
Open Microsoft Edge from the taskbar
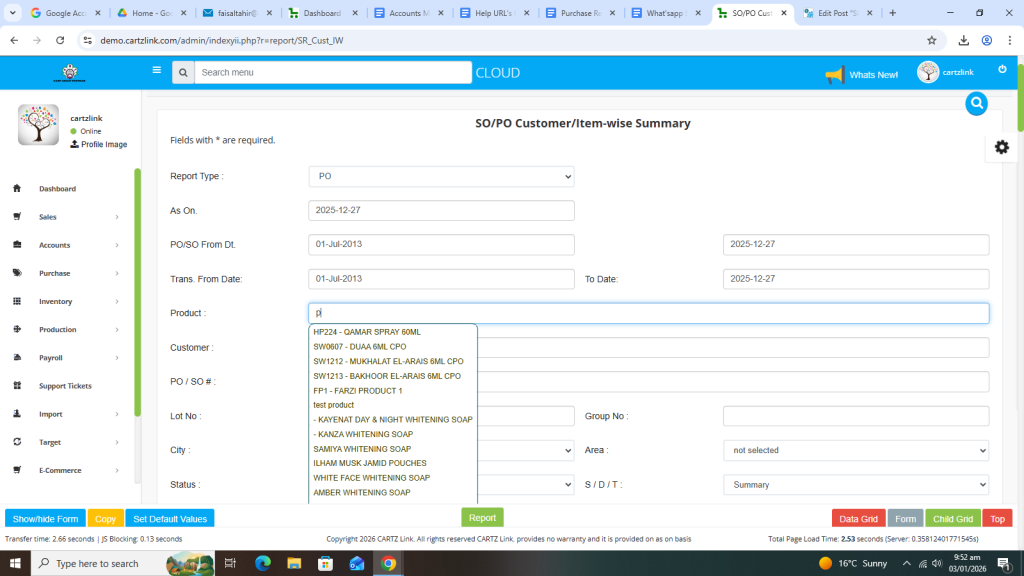click(263, 563)
